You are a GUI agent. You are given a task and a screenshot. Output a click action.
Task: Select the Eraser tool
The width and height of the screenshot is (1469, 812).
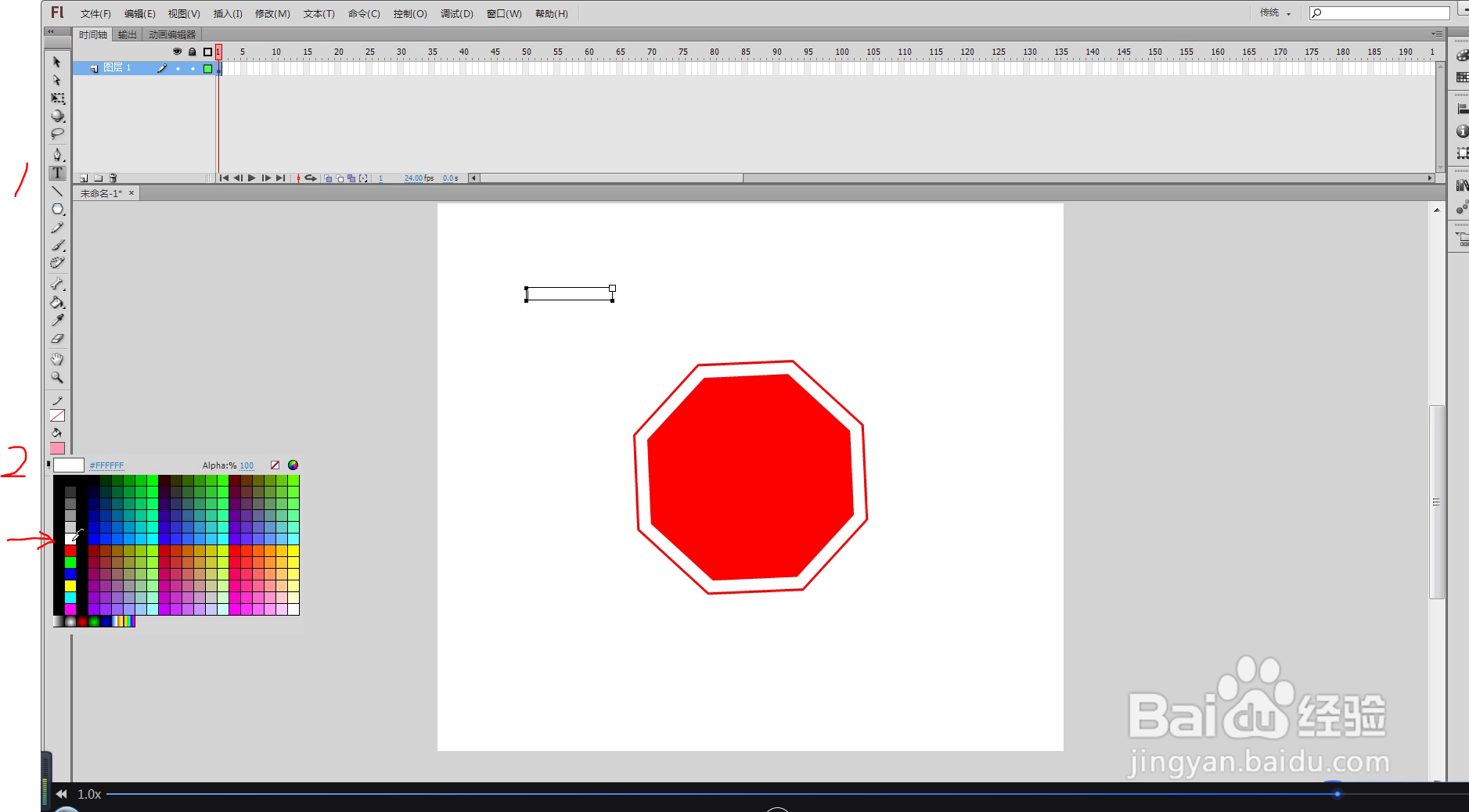pyautogui.click(x=57, y=337)
